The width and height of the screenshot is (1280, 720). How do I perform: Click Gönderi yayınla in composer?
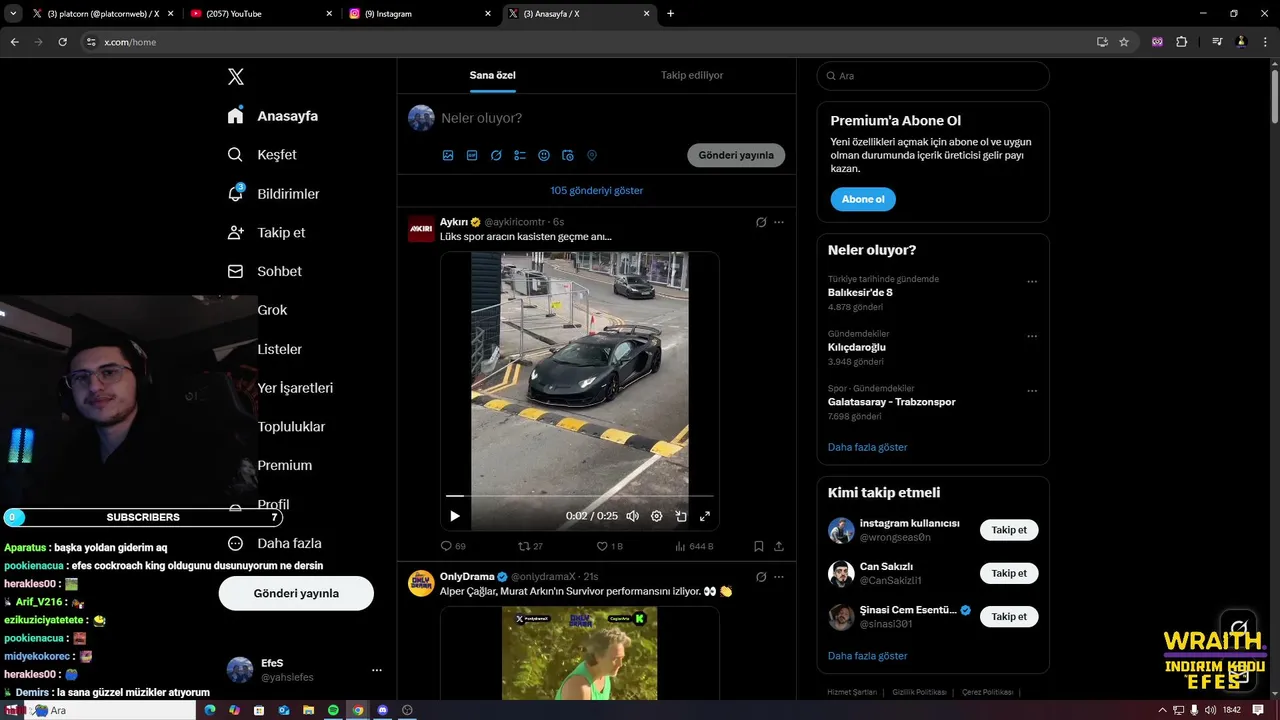click(x=736, y=155)
